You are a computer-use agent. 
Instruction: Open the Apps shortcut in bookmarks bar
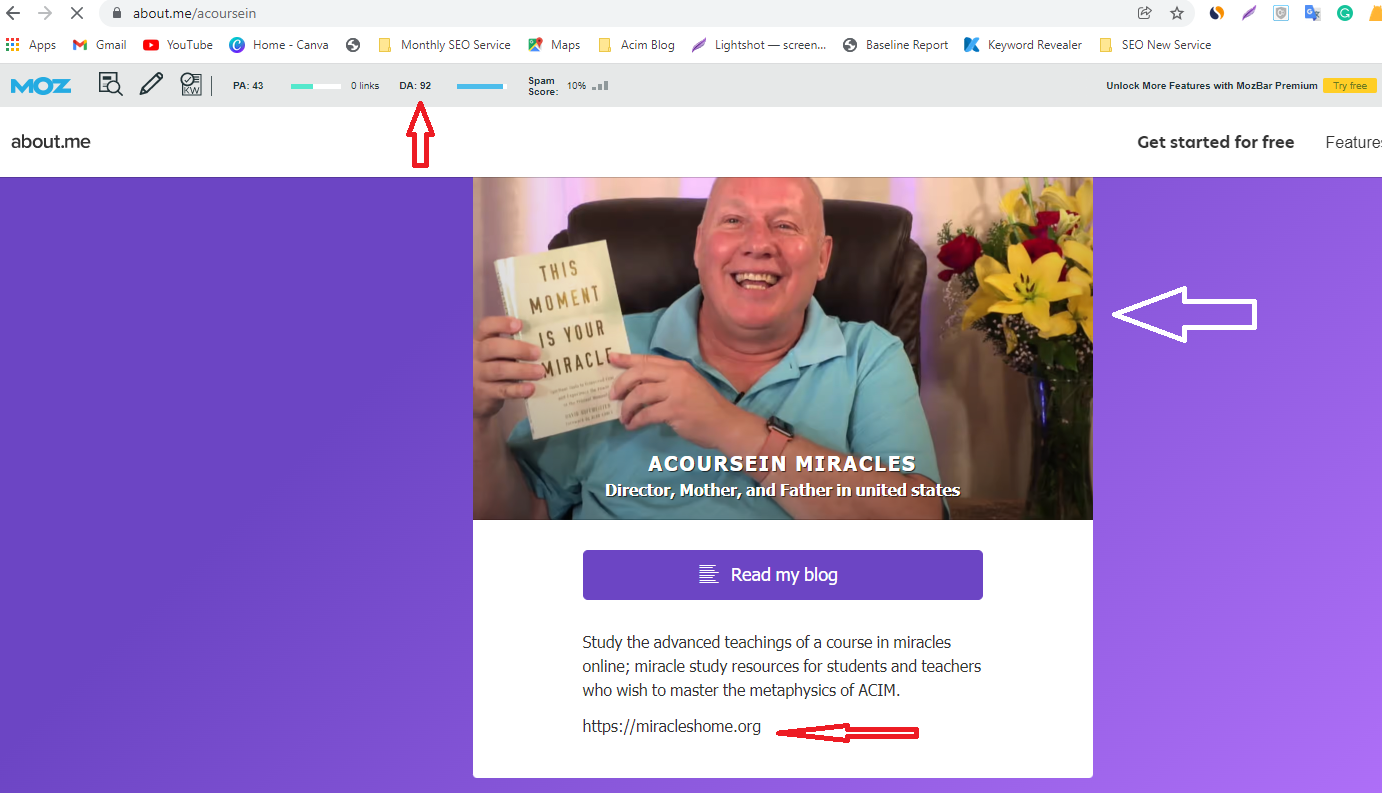[31, 45]
